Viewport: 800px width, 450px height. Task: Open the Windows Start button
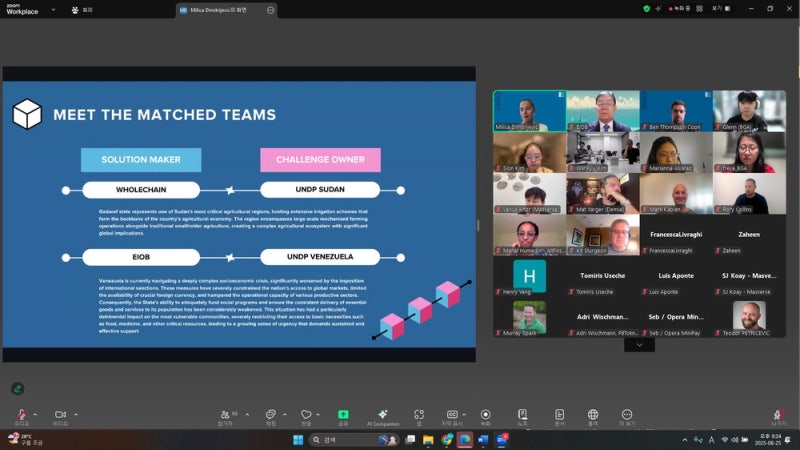298,440
